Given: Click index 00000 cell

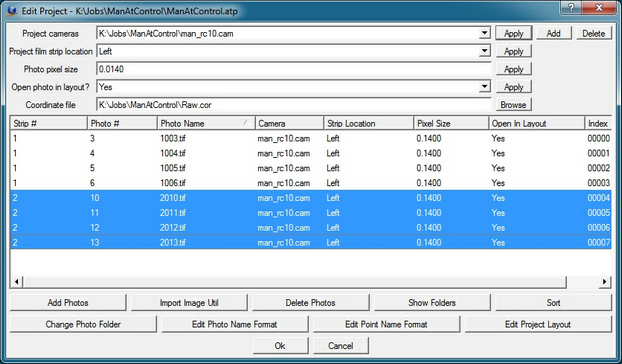Looking at the screenshot, I should pos(599,138).
